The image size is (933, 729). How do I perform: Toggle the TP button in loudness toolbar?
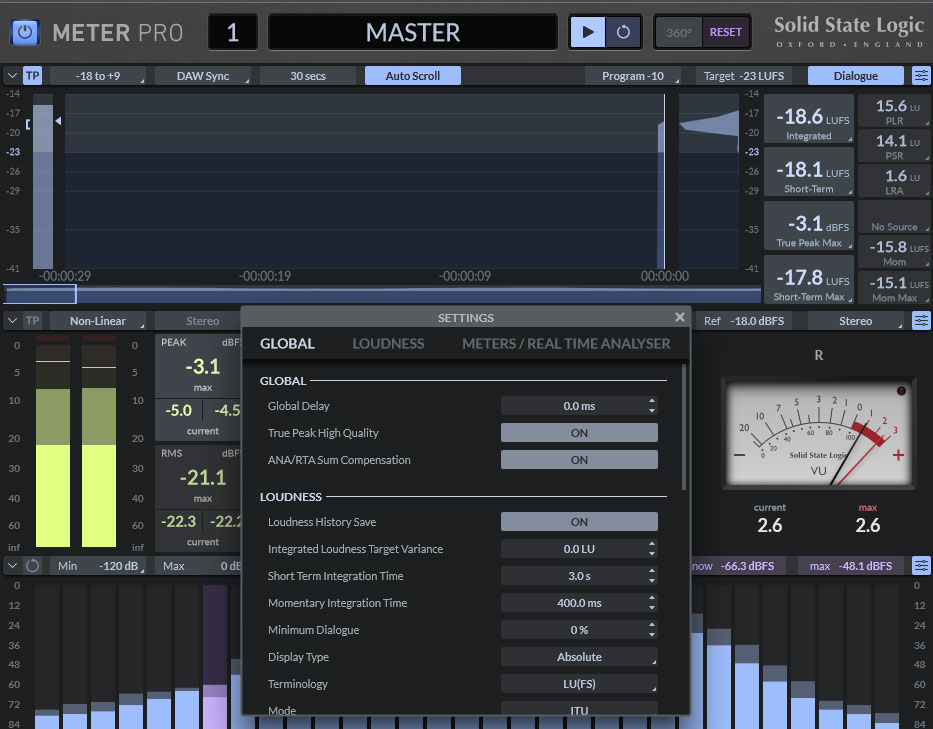pyautogui.click(x=32, y=76)
